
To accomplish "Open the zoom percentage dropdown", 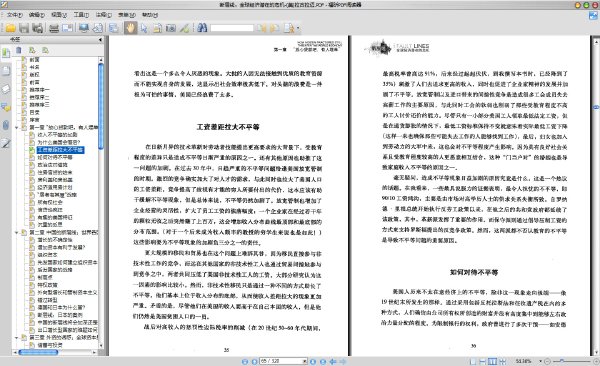I will point(541,361).
